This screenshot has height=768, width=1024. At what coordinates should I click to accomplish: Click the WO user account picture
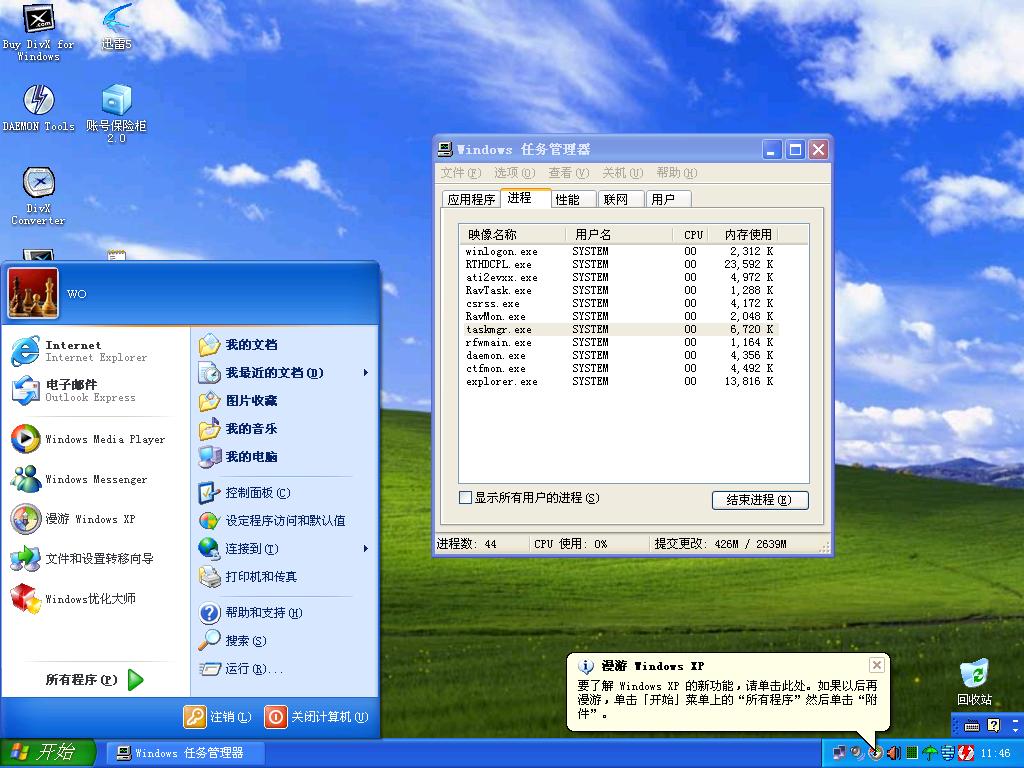tap(33, 293)
